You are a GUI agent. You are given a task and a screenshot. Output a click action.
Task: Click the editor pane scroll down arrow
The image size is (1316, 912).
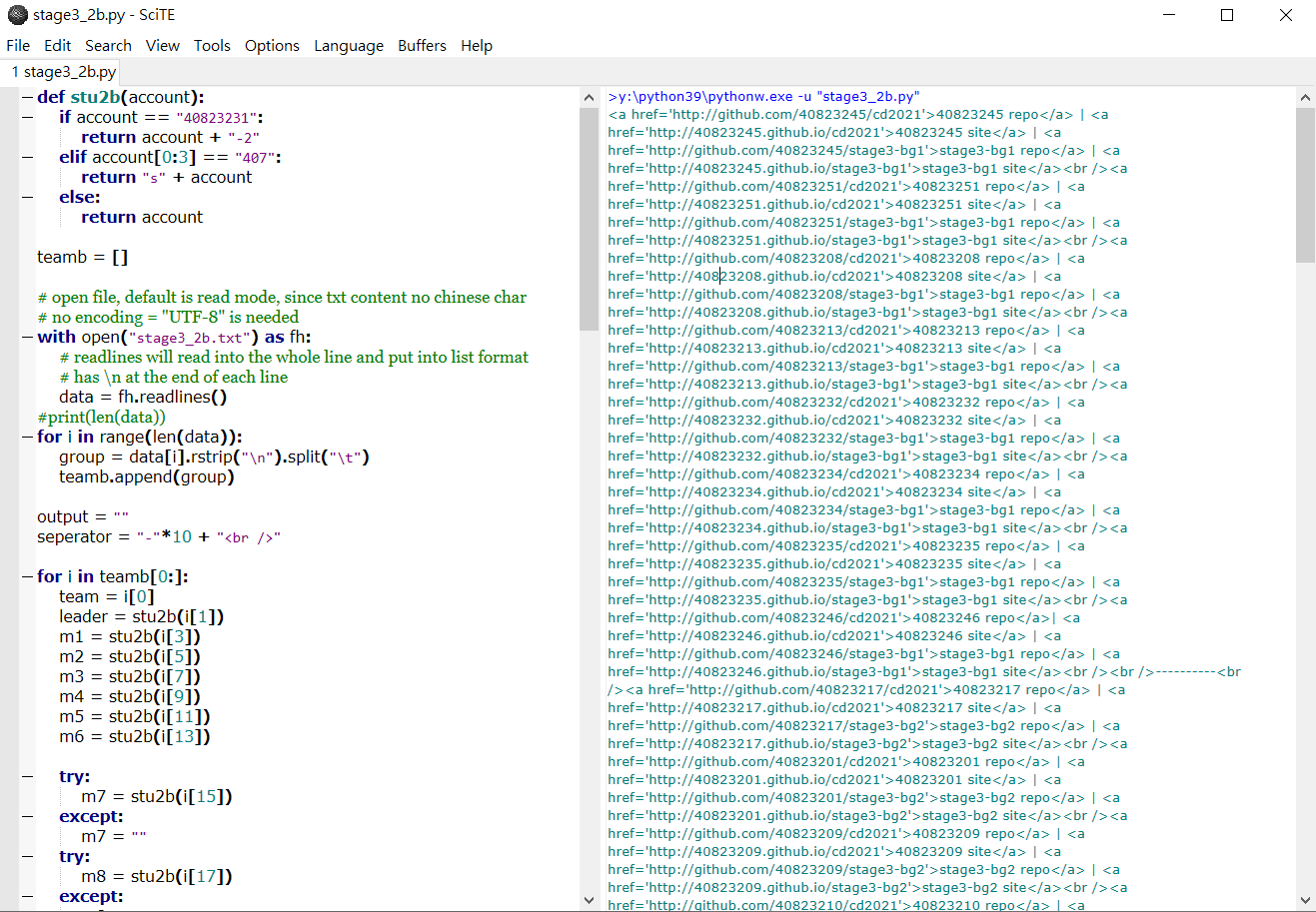(589, 900)
